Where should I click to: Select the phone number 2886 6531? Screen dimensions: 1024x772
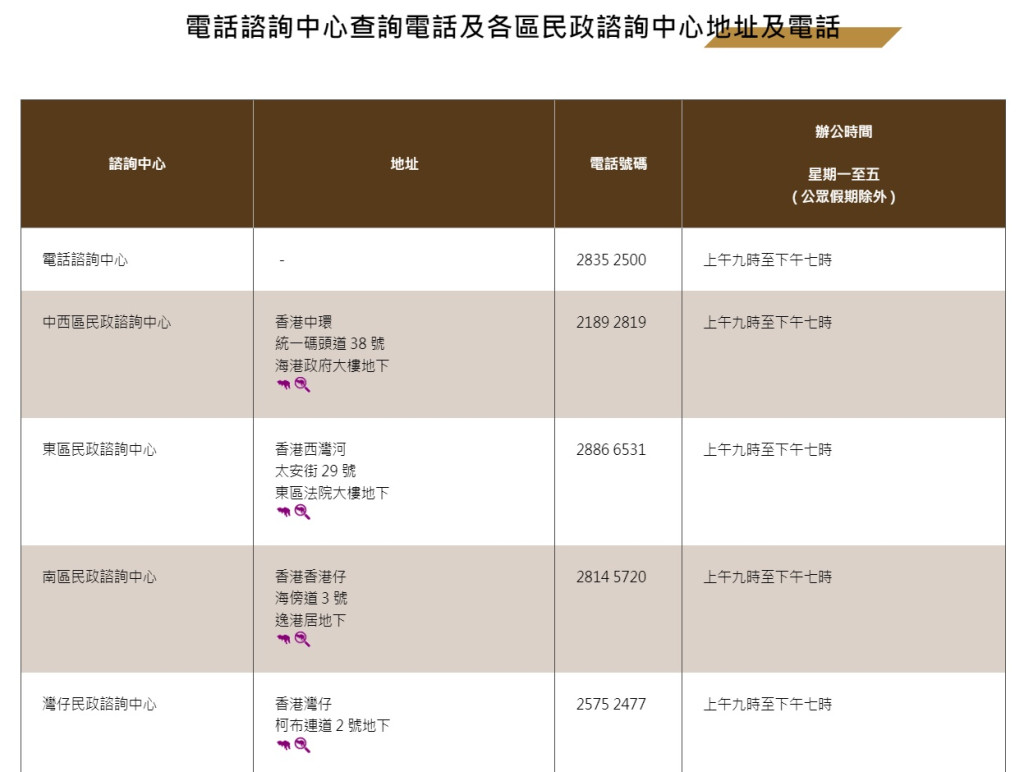611,450
